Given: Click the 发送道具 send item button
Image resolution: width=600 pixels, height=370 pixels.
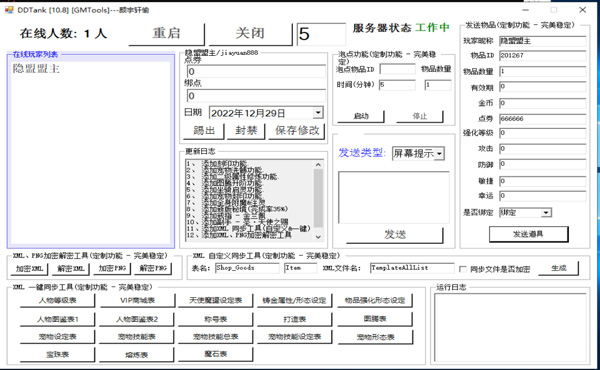Looking at the screenshot, I should point(528,234).
